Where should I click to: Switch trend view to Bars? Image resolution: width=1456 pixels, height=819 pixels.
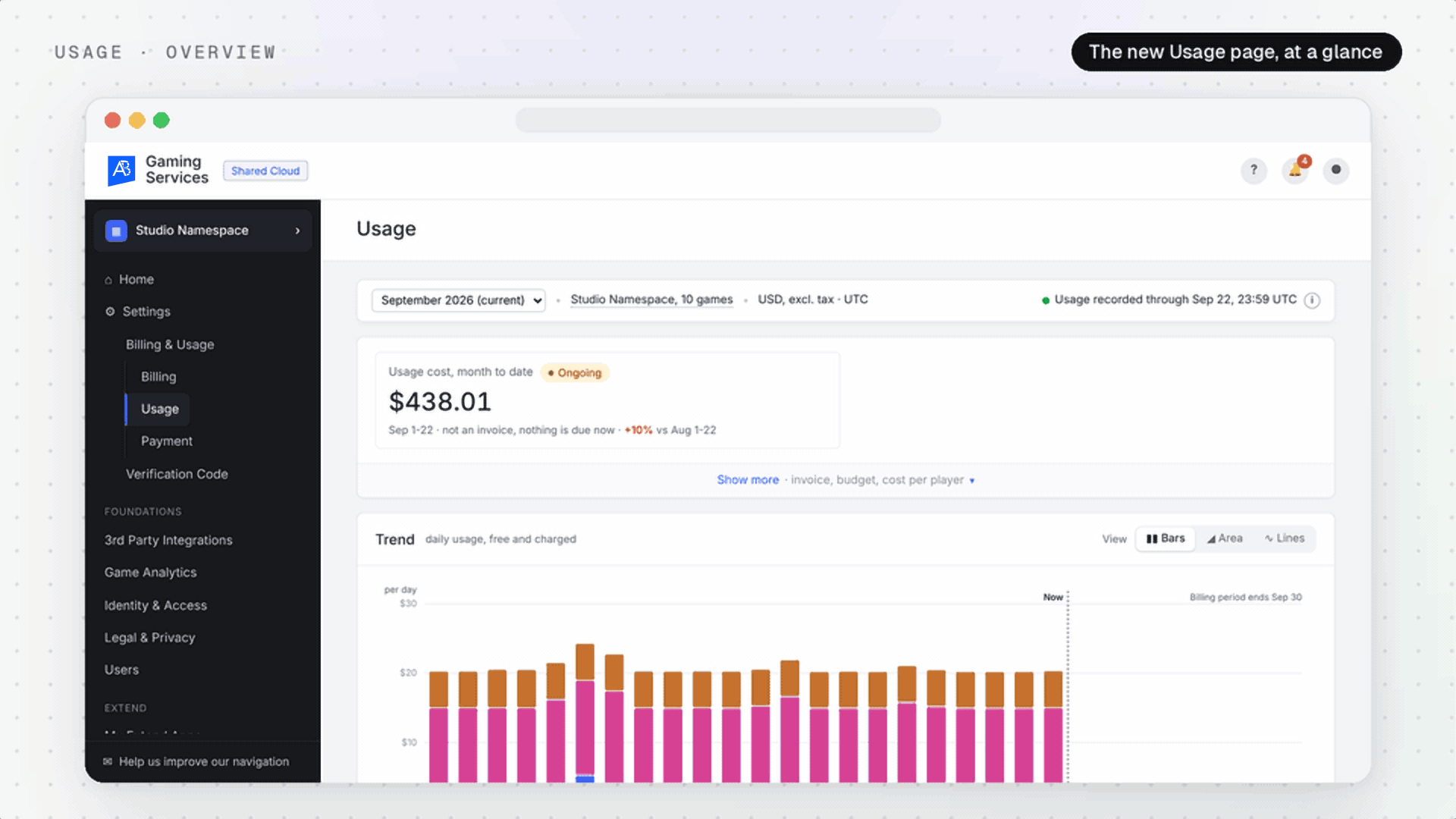pos(1166,538)
